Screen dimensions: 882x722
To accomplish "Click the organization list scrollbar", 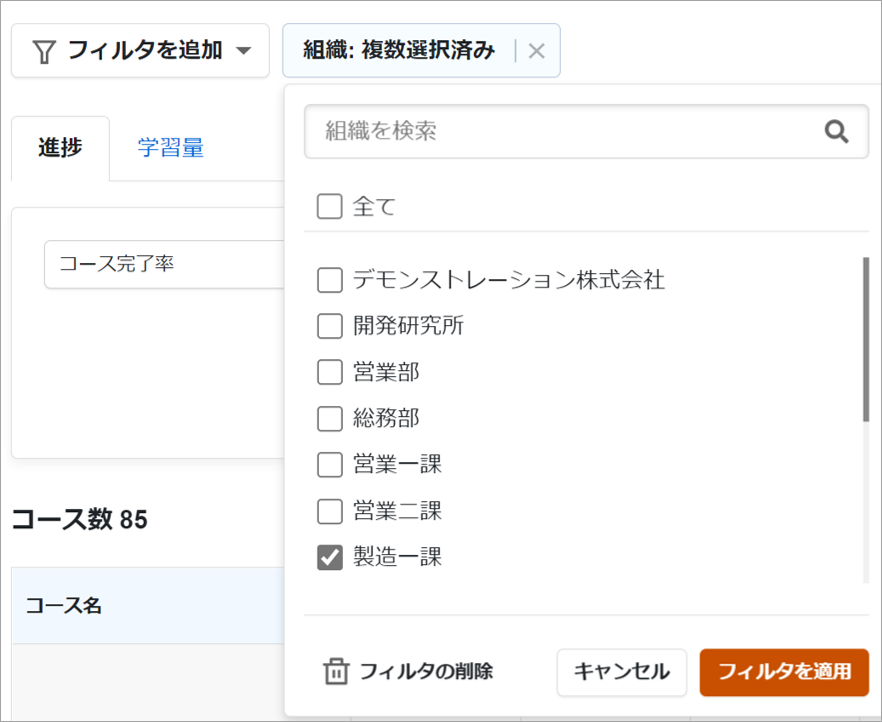I will tap(866, 339).
